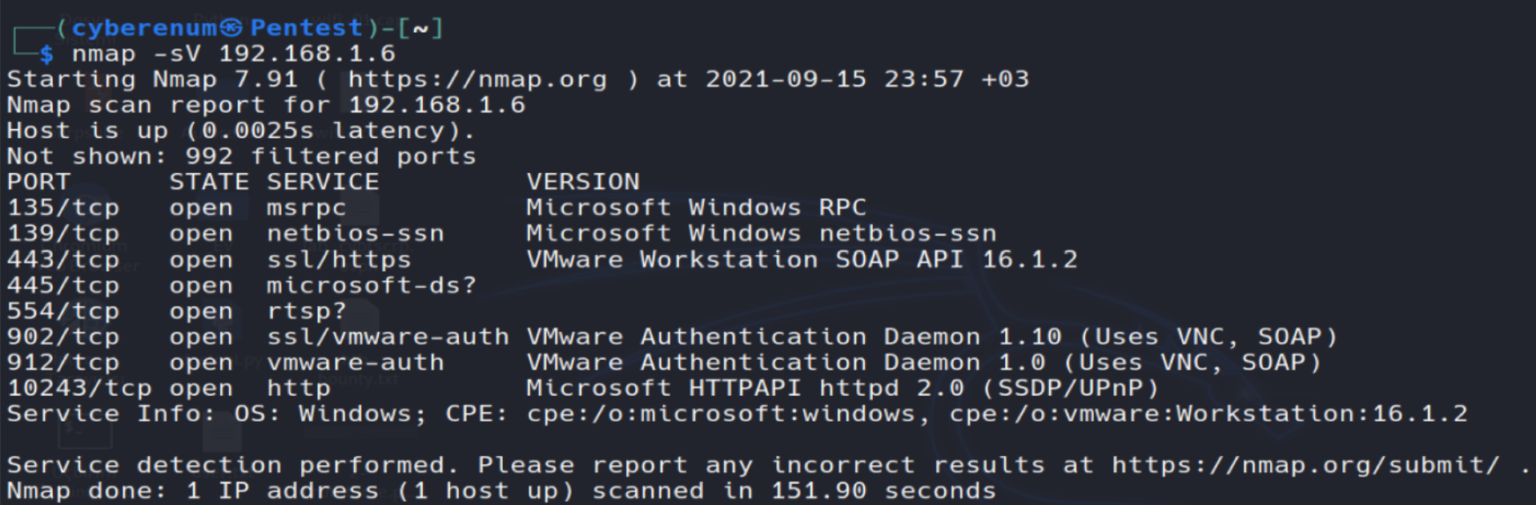1536x505 pixels.
Task: Click the Kali symbol in the prompt
Action: [232, 28]
